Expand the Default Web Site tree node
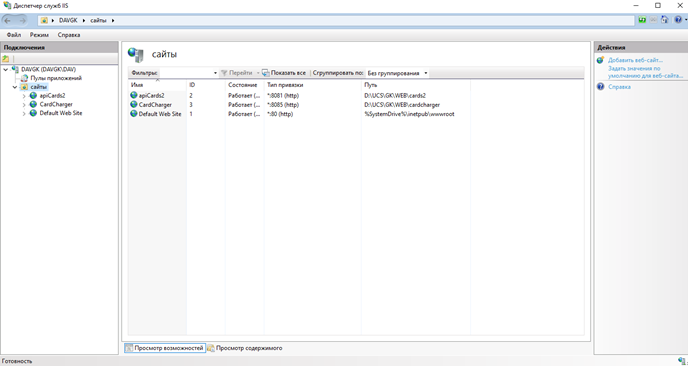 tap(24, 113)
